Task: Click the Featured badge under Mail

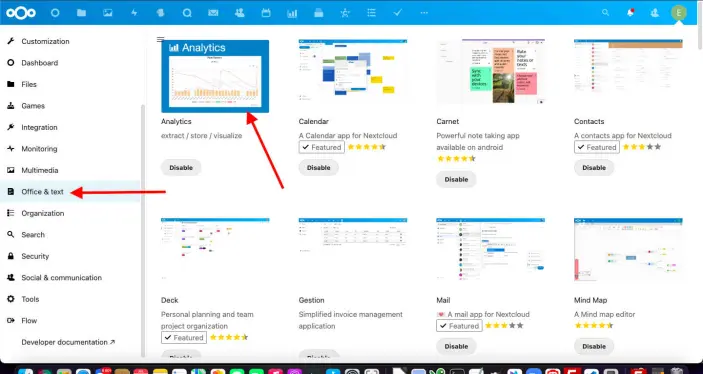Action: (459, 326)
